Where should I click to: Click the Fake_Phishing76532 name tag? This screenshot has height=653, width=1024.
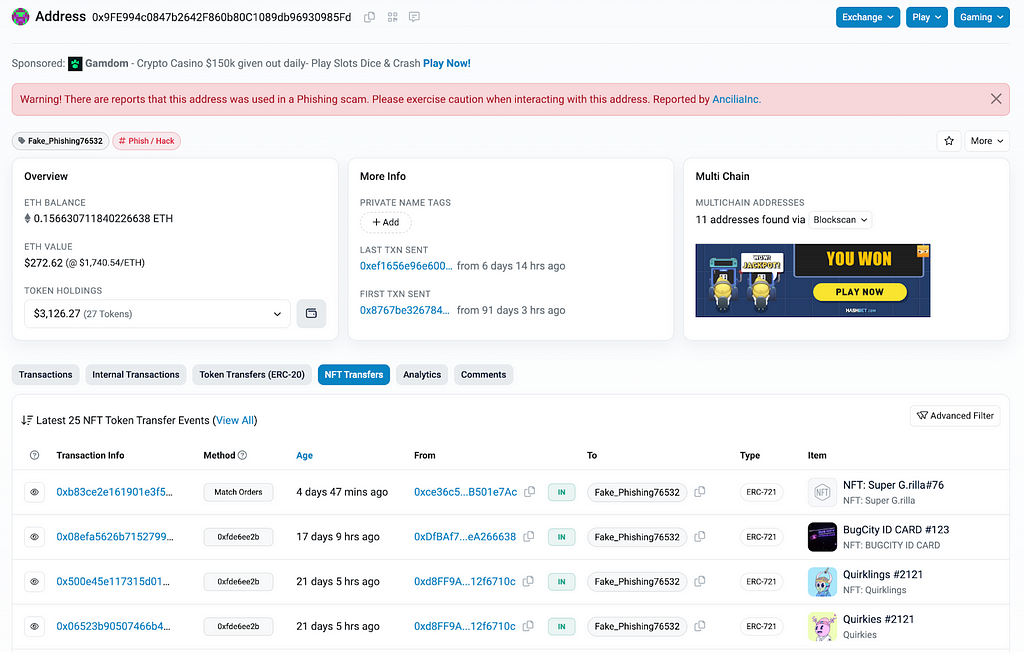pyautogui.click(x=60, y=141)
